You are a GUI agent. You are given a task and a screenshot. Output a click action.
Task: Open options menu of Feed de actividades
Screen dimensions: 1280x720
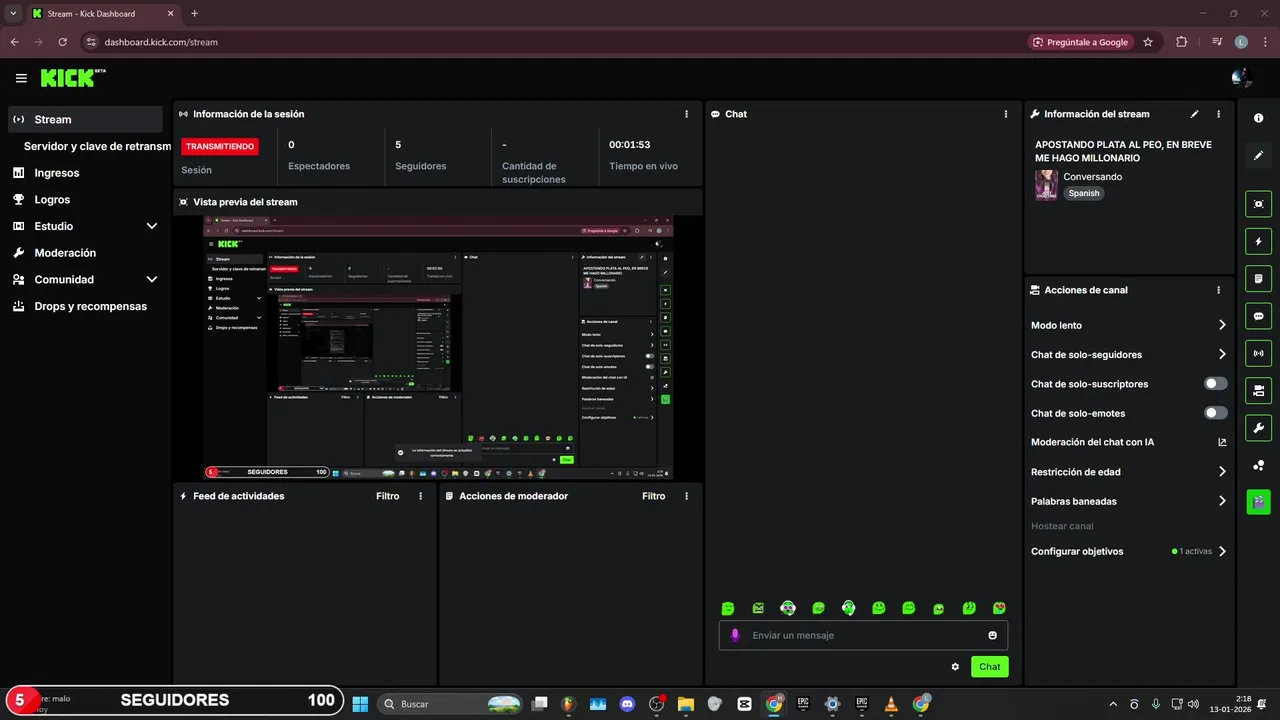tap(420, 496)
